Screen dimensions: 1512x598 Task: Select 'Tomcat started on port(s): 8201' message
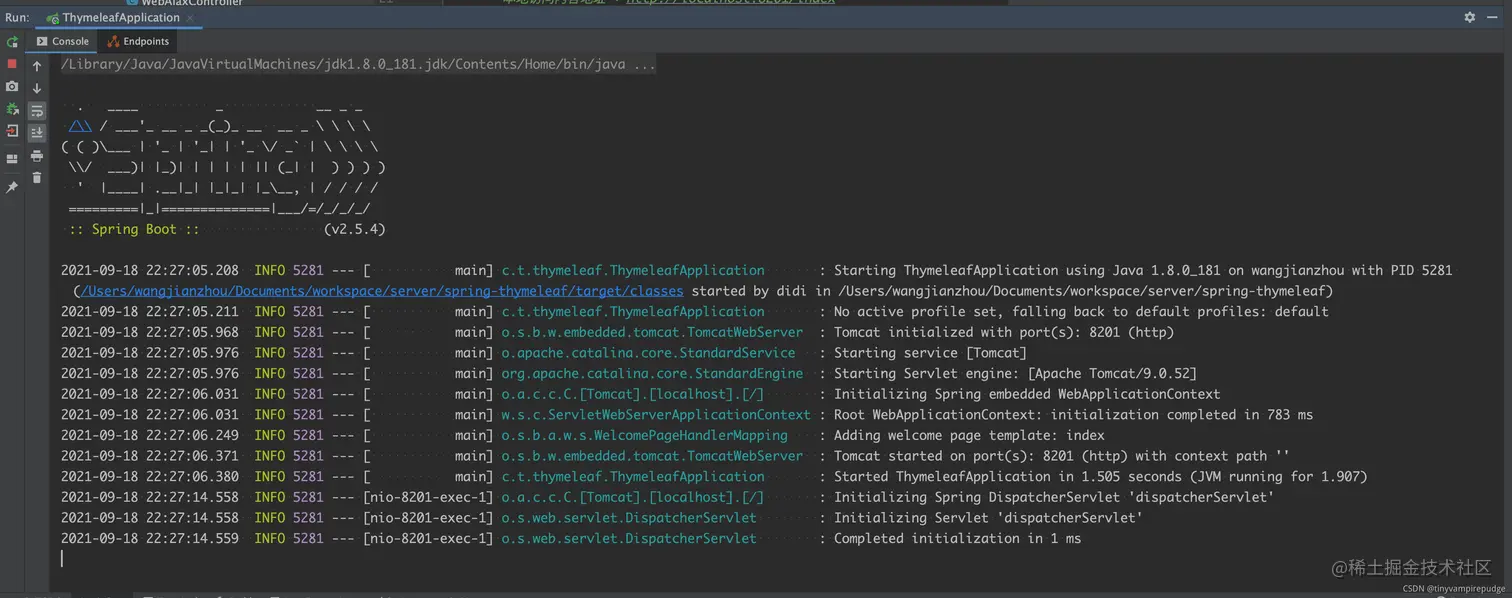pyautogui.click(x=1062, y=456)
